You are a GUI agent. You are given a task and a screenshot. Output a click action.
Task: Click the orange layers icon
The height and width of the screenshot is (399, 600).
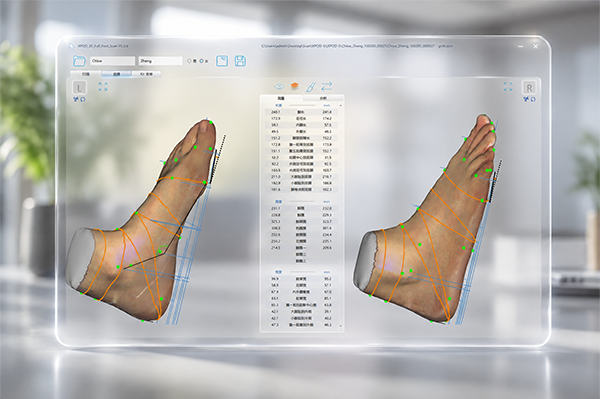294,86
